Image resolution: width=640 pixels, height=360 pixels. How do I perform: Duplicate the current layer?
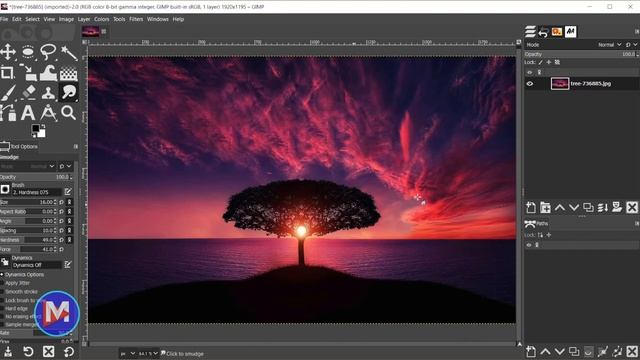pyautogui.click(x=588, y=207)
